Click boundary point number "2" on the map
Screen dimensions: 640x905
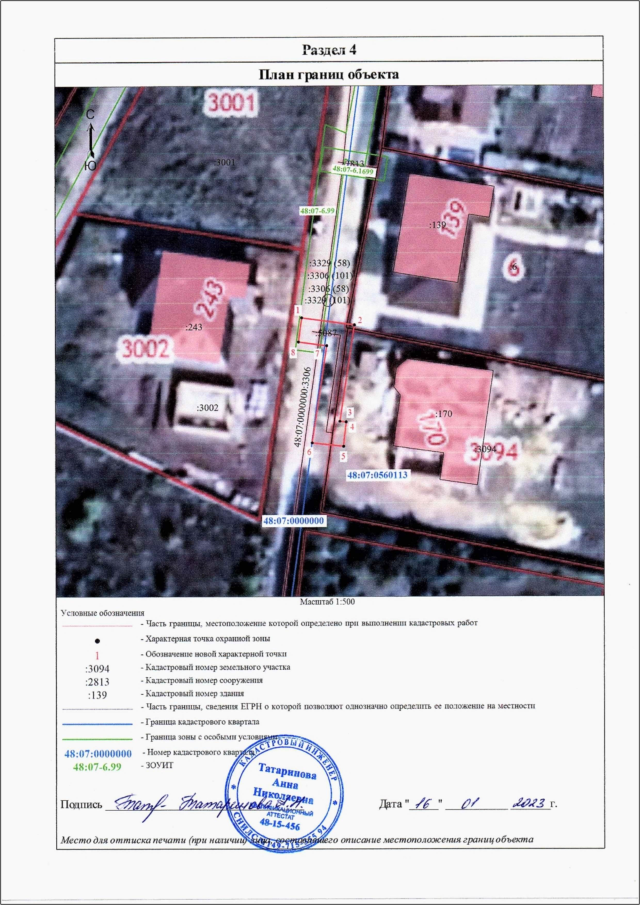point(360,320)
